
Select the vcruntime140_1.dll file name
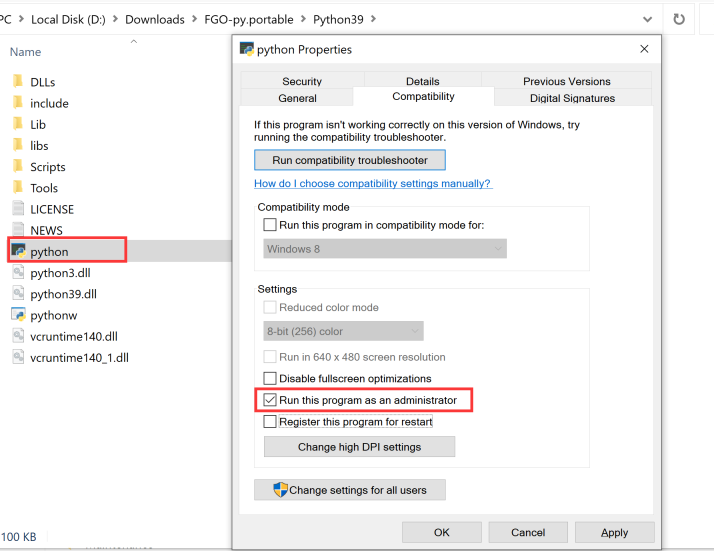coord(79,357)
